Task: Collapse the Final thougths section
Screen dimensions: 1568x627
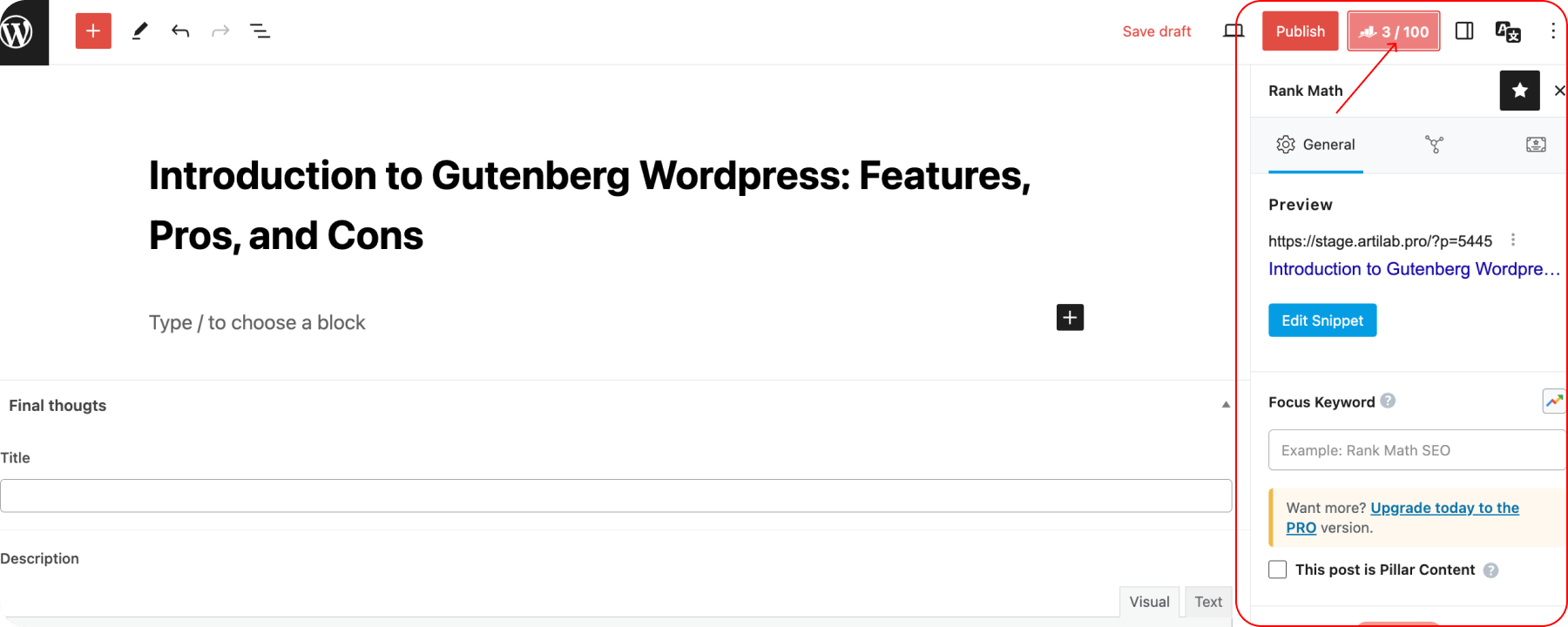Action: 1224,404
